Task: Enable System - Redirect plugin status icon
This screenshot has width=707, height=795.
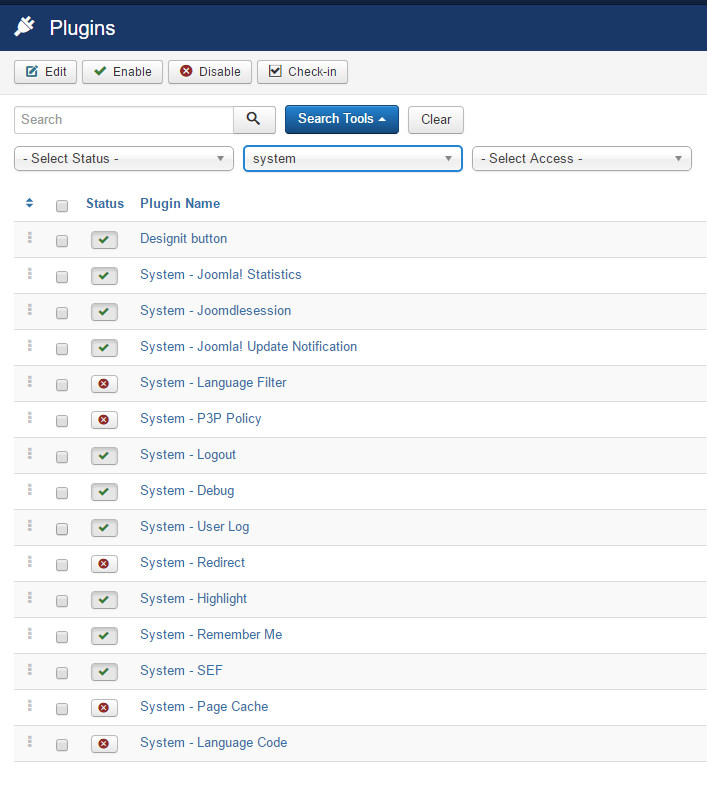Action: [104, 564]
